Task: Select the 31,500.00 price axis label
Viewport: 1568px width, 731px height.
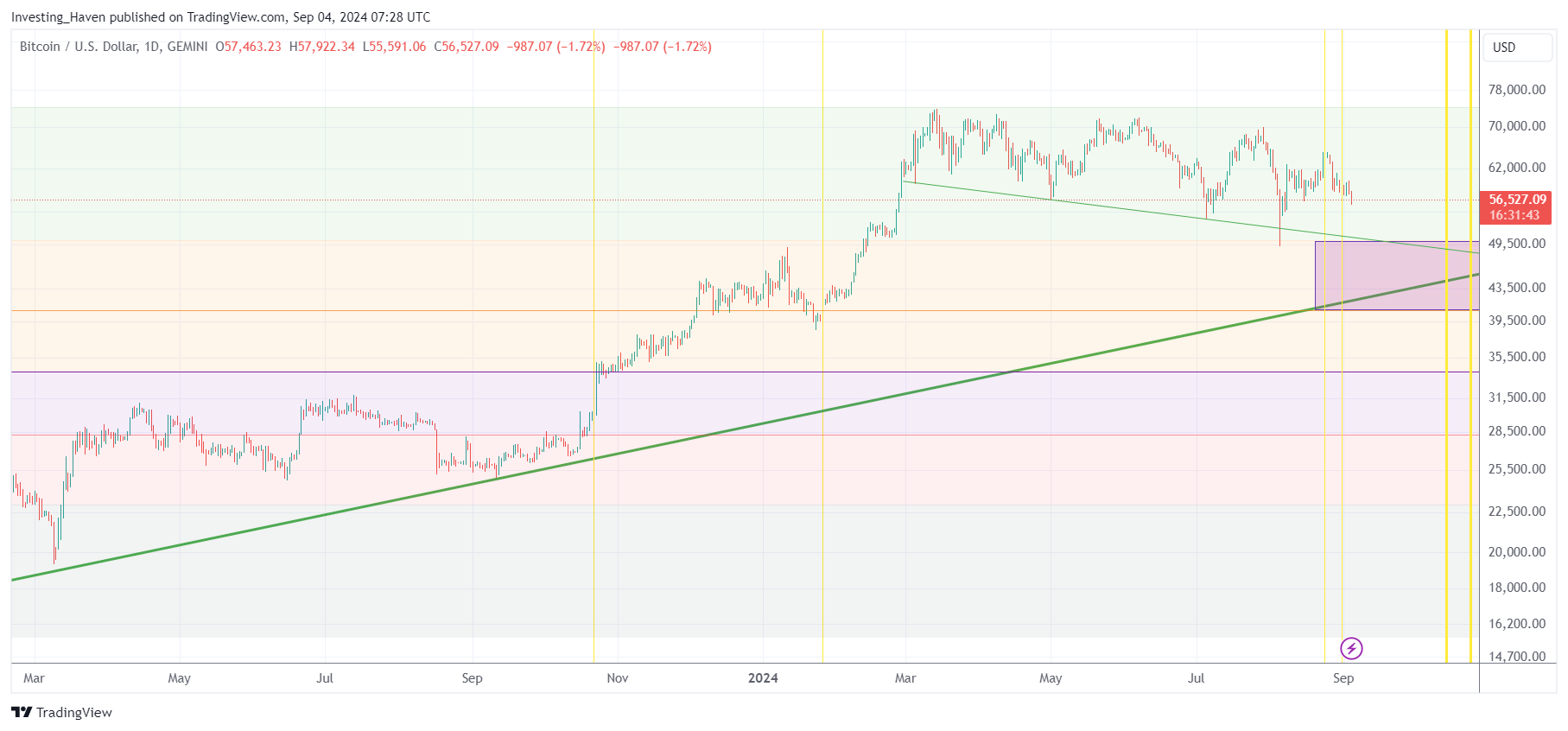Action: pos(1517,397)
